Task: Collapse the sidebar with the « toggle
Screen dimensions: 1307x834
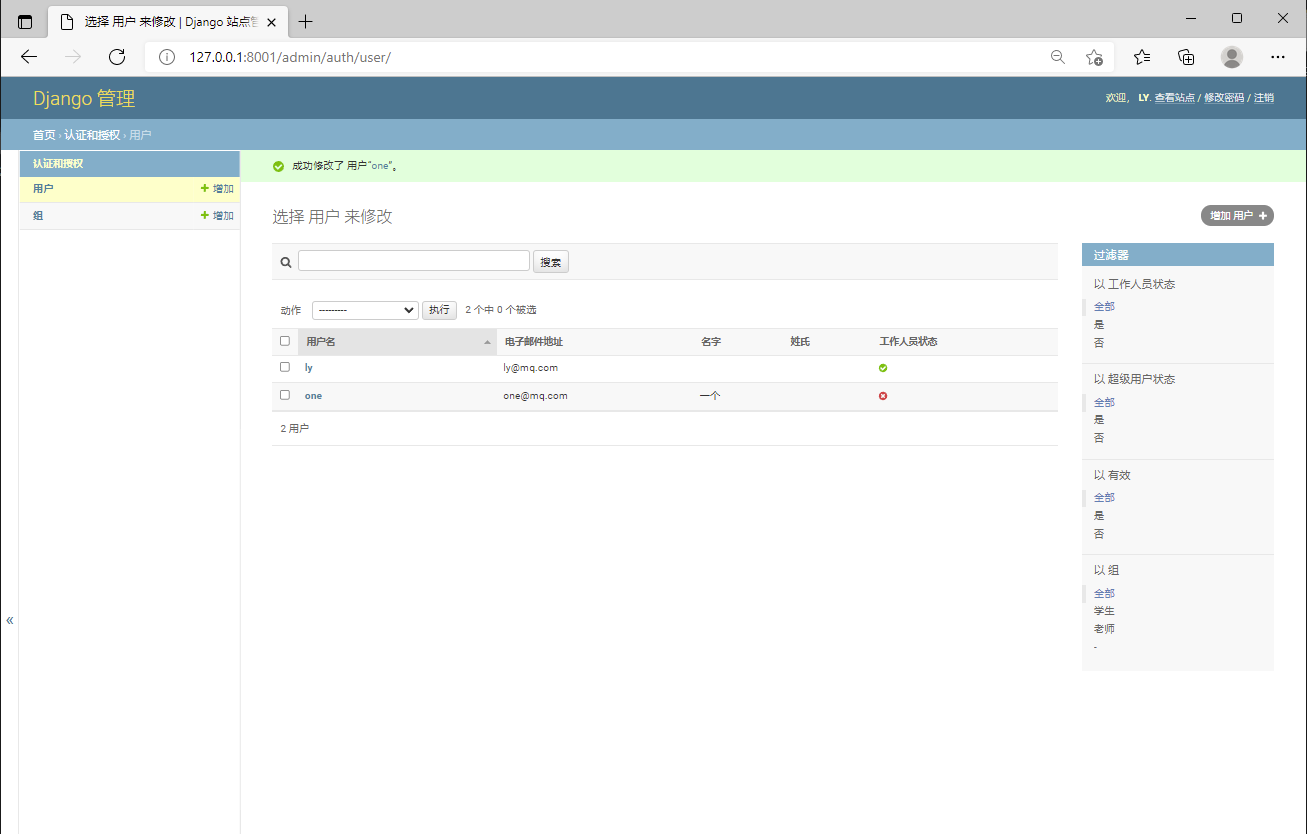Action: [10, 620]
